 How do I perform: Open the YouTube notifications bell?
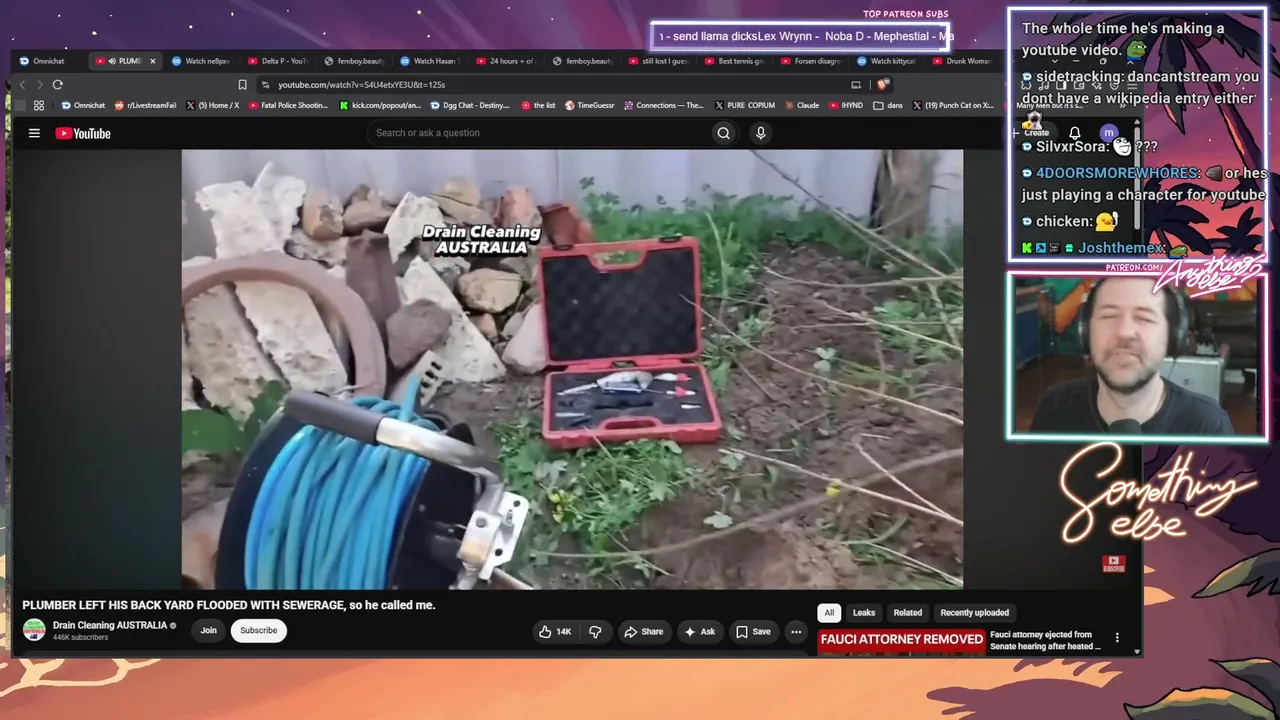(x=1075, y=133)
